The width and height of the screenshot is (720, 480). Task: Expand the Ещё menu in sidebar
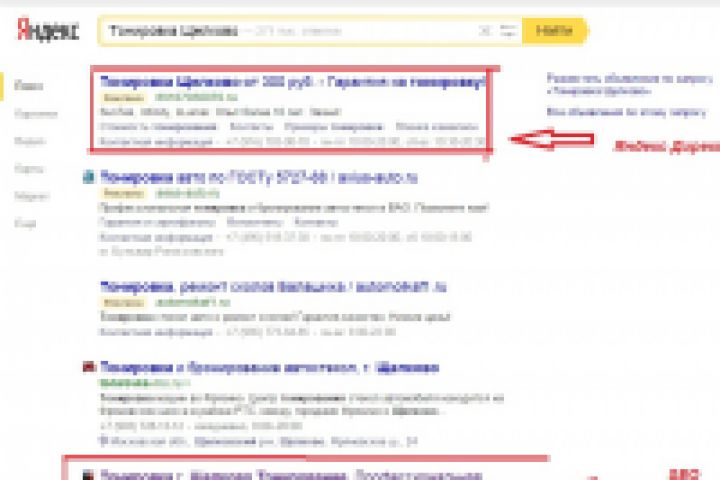[x=25, y=224]
